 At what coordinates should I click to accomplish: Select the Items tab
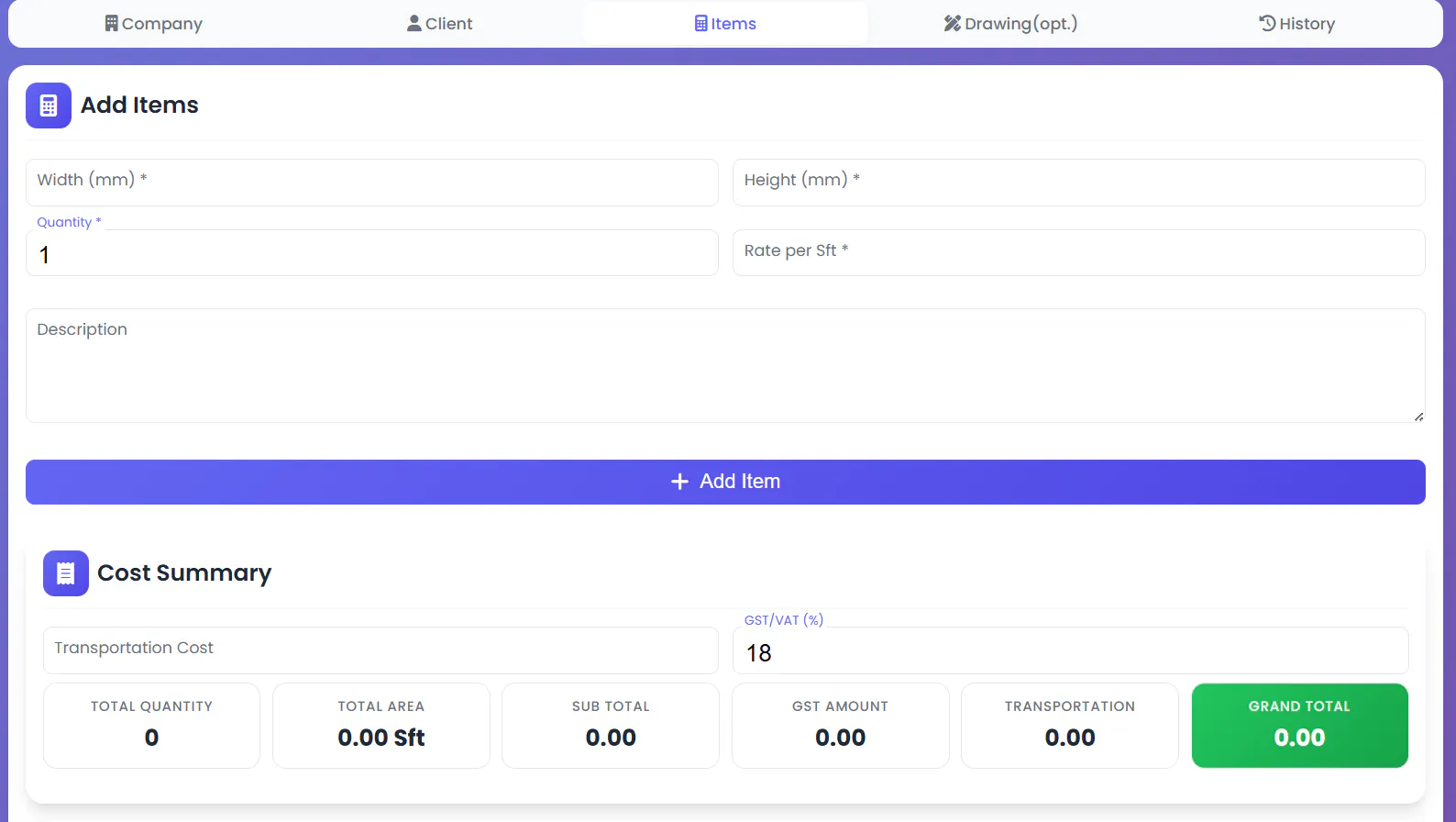[x=725, y=24]
